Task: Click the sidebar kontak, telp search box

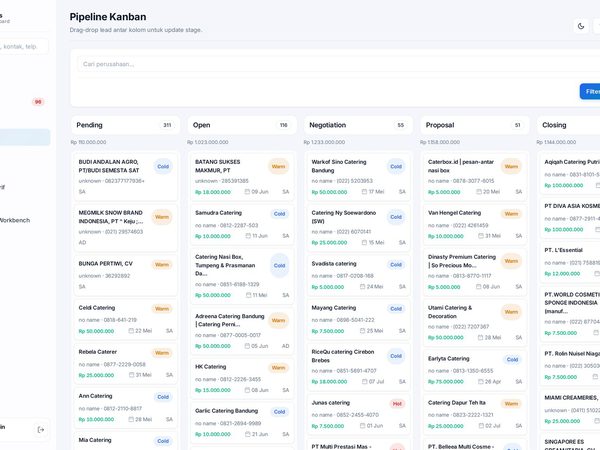Action: (x=24, y=46)
